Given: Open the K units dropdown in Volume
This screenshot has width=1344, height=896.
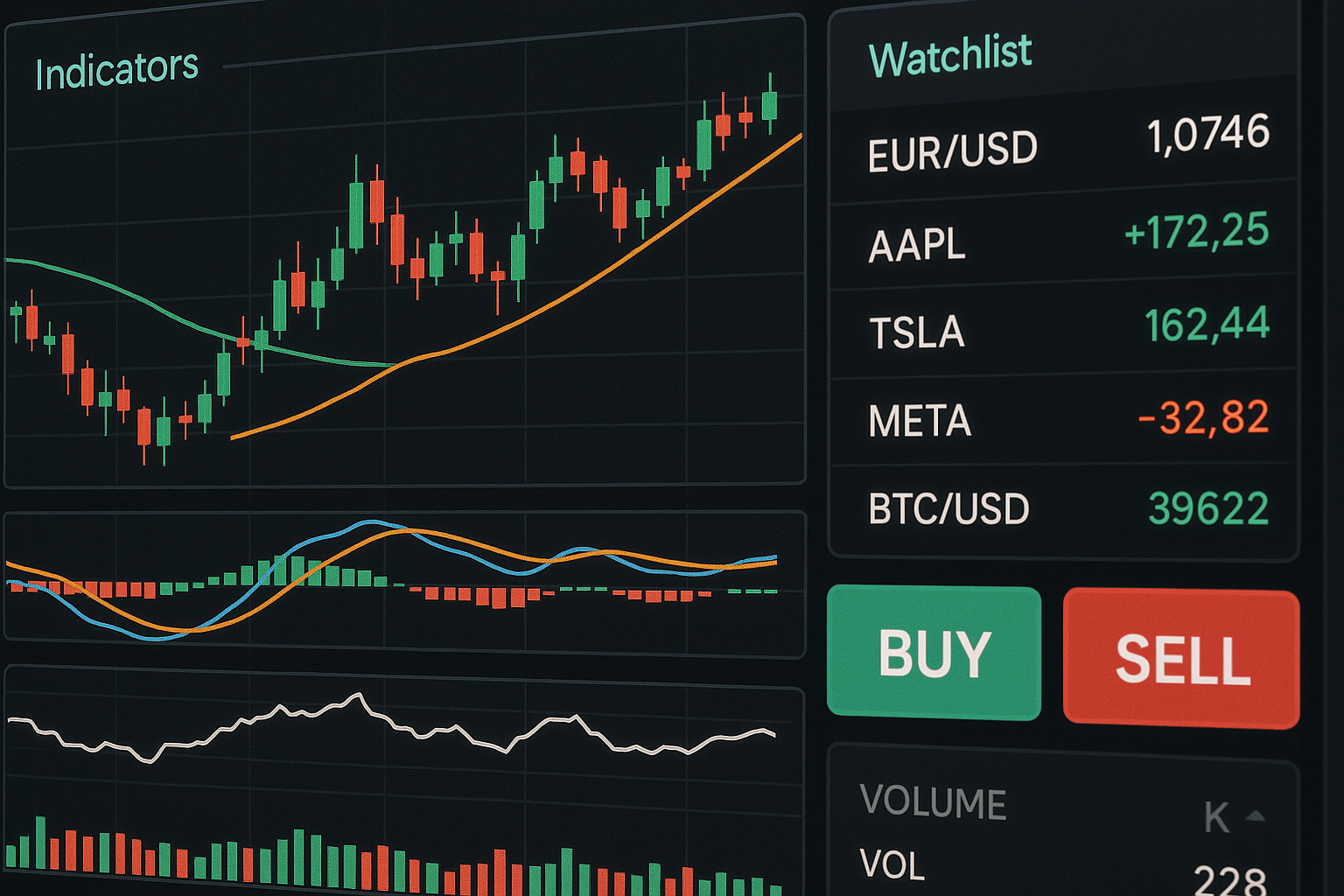Looking at the screenshot, I should pos(1217,817).
